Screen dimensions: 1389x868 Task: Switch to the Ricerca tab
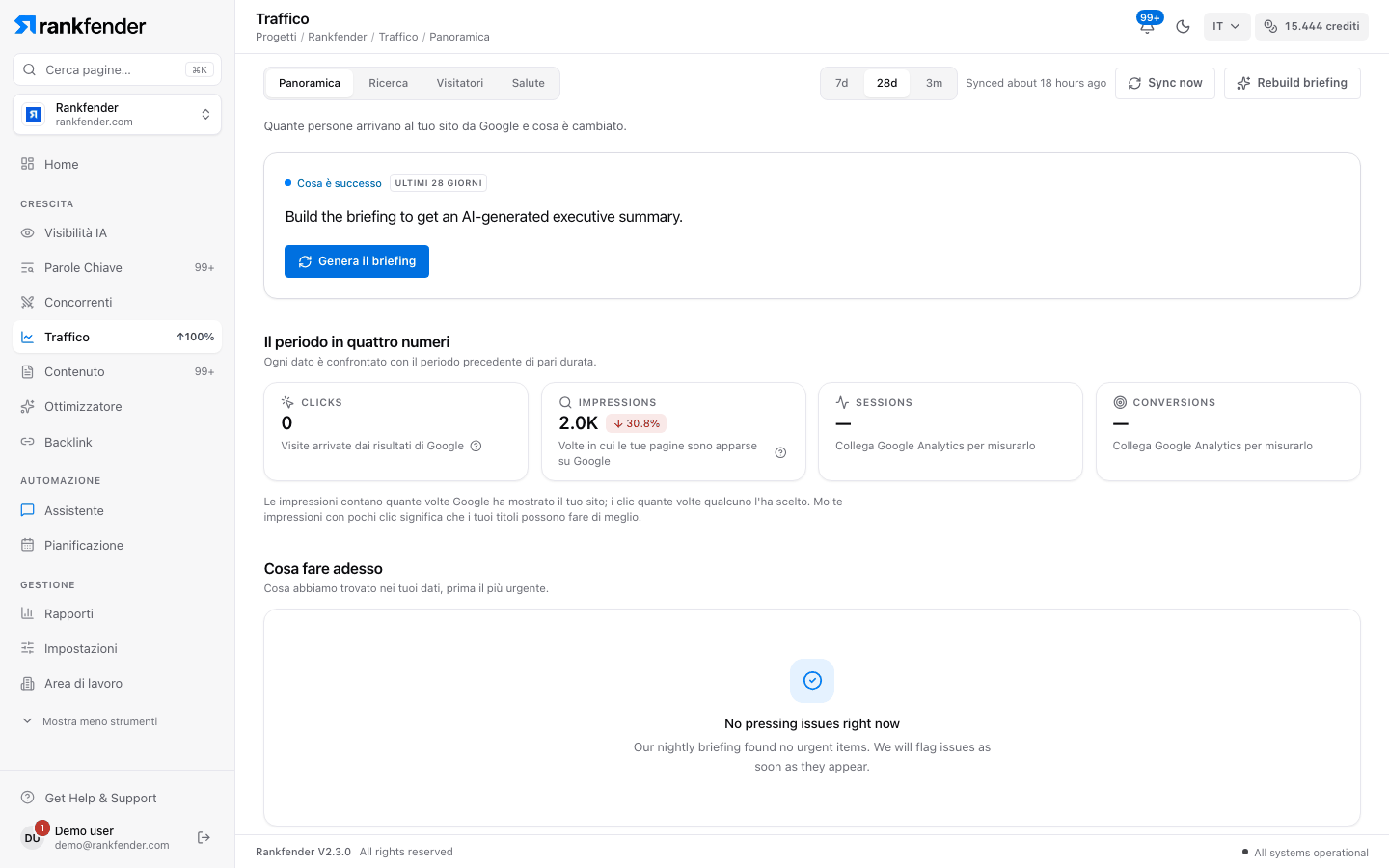[388, 83]
